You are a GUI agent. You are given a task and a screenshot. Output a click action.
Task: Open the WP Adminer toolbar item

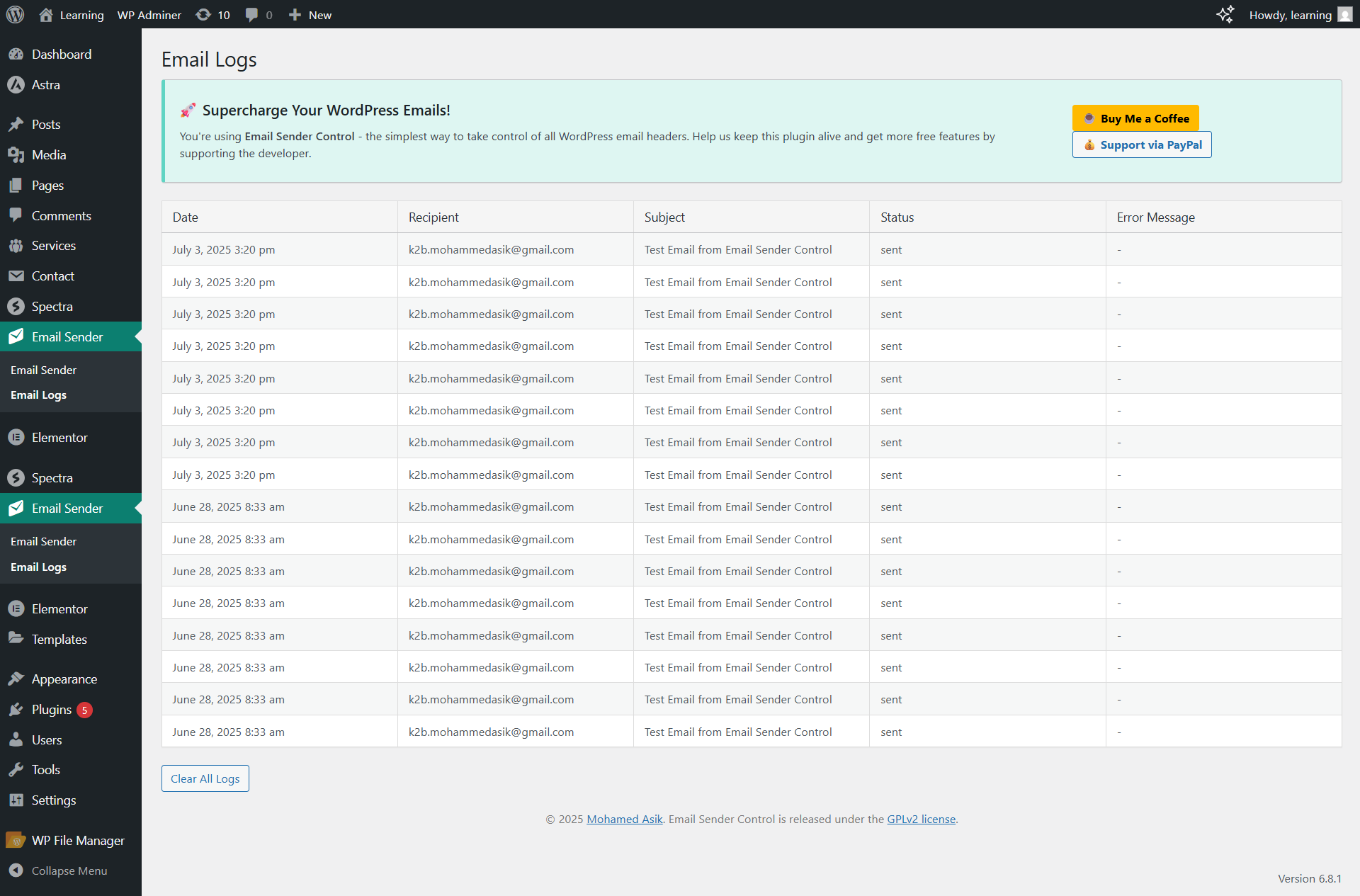pyautogui.click(x=149, y=15)
